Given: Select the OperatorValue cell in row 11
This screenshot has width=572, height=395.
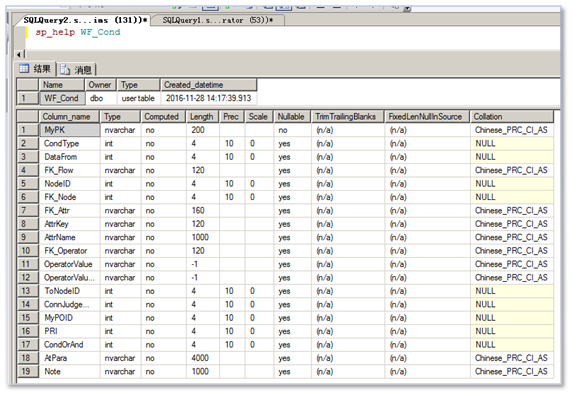Looking at the screenshot, I should 69,264.
